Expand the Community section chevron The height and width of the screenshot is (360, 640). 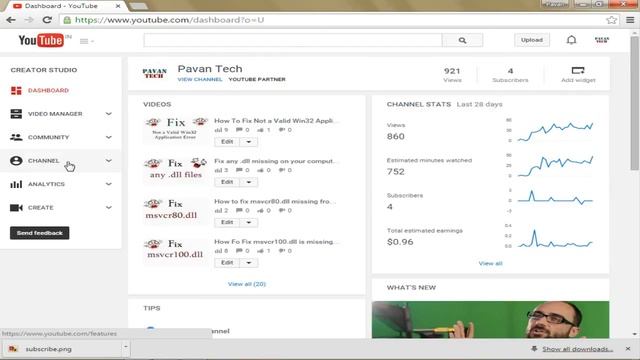coord(109,137)
